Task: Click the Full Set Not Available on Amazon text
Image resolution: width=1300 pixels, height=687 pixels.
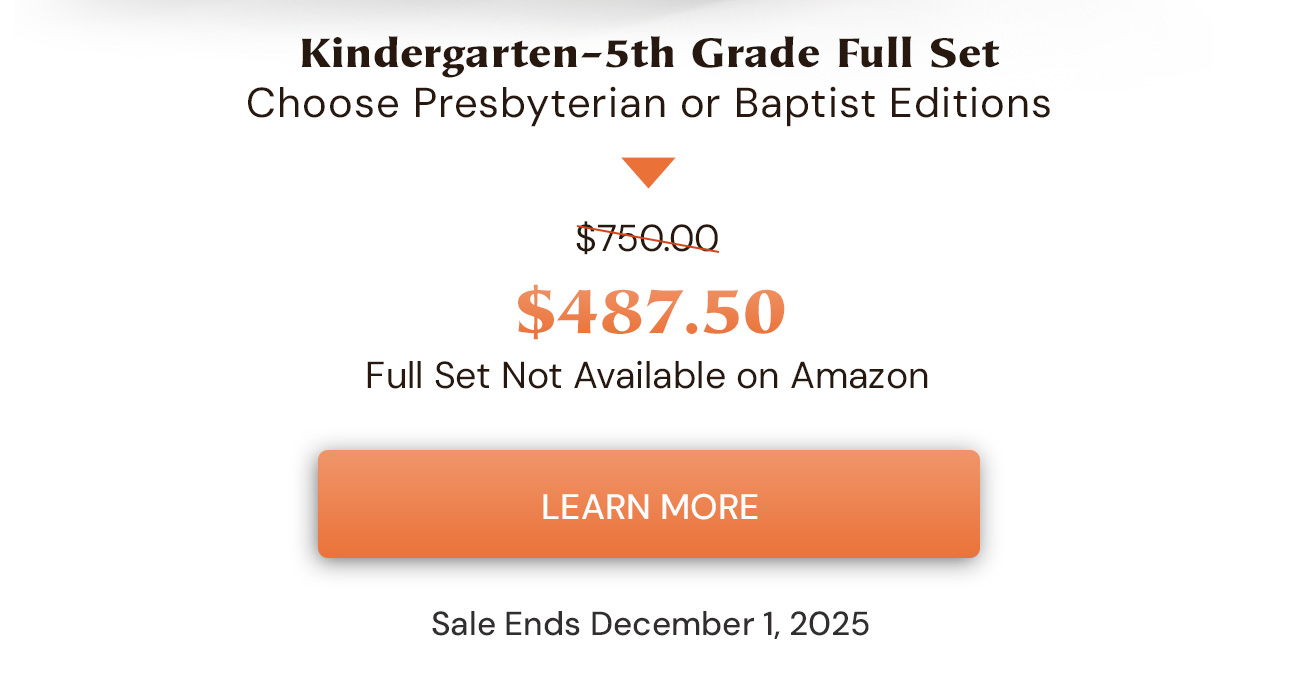Action: [x=648, y=376]
